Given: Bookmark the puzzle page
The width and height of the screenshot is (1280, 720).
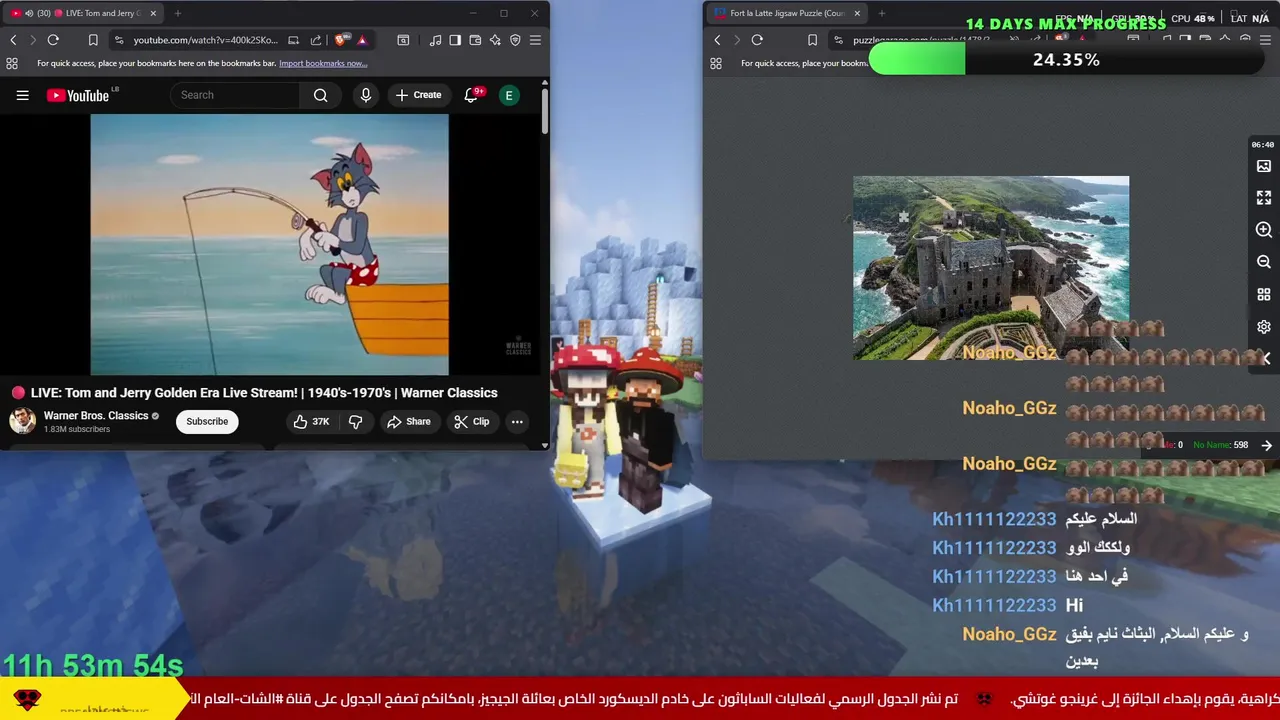Looking at the screenshot, I should pyautogui.click(x=812, y=40).
